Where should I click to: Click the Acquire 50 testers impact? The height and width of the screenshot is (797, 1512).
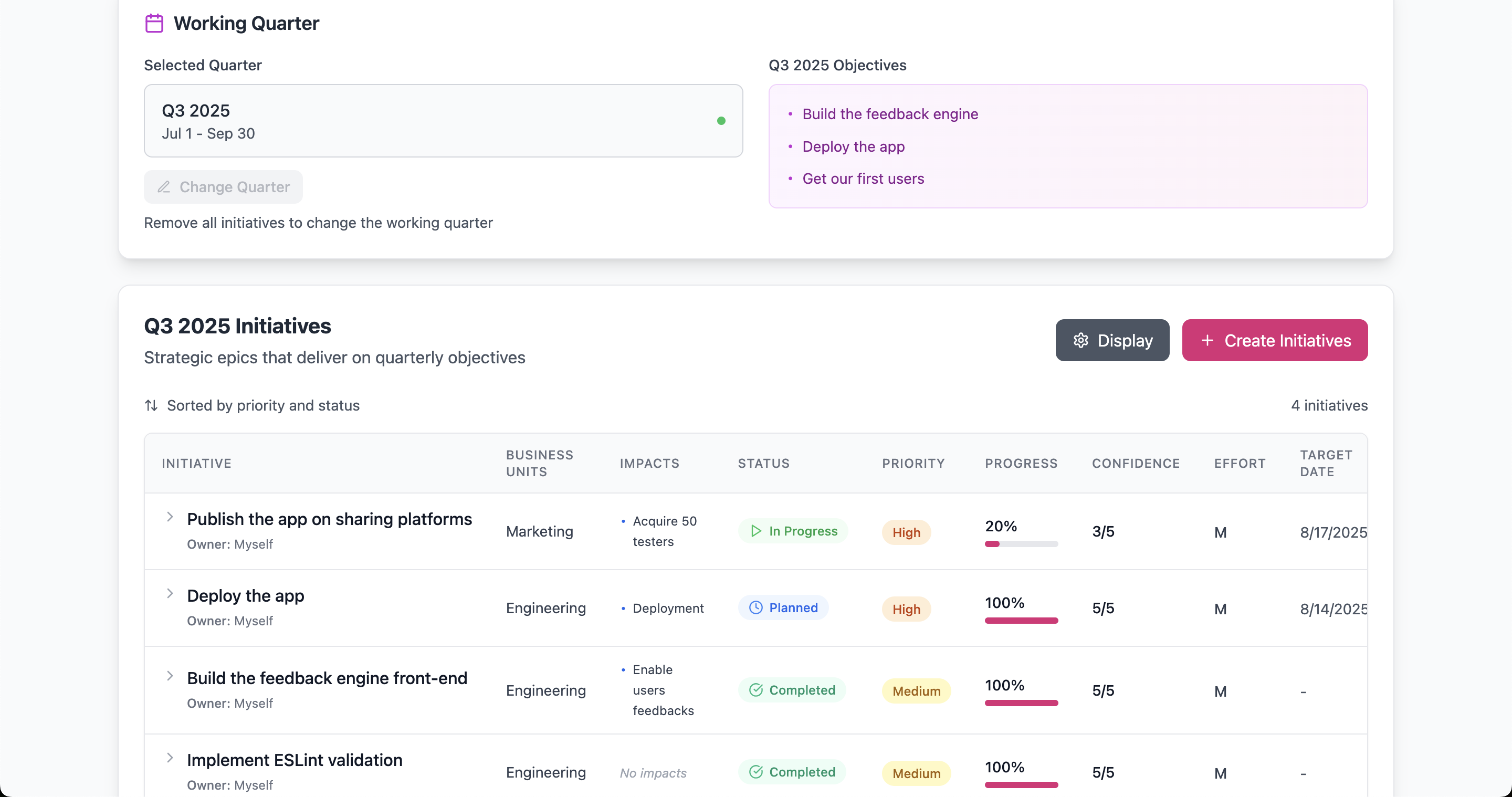665,531
